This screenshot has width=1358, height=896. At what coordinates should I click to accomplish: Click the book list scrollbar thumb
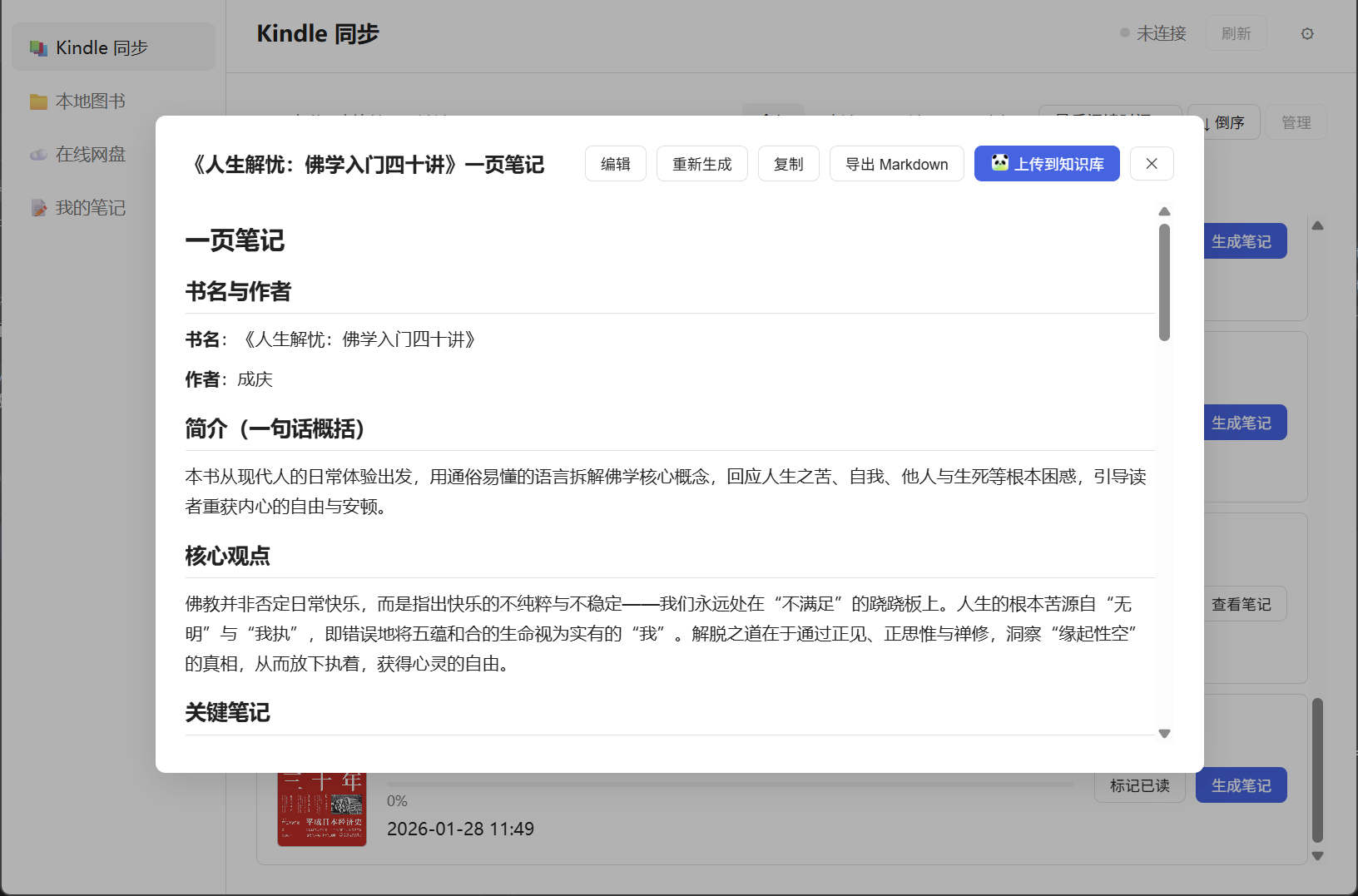pos(1318,770)
